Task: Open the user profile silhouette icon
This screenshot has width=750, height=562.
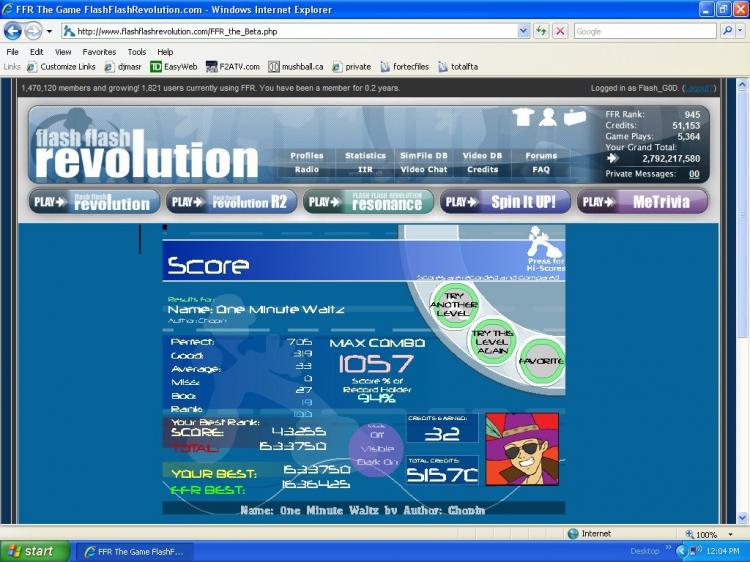Action: click(548, 117)
